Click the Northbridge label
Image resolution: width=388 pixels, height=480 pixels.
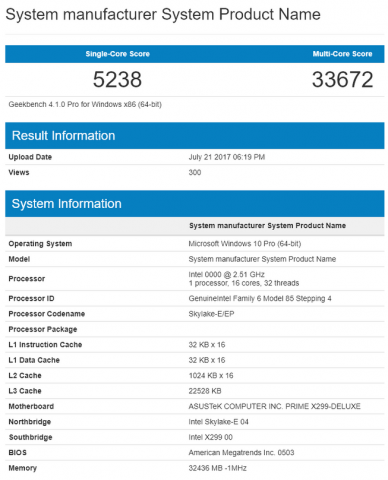[x=30, y=422]
